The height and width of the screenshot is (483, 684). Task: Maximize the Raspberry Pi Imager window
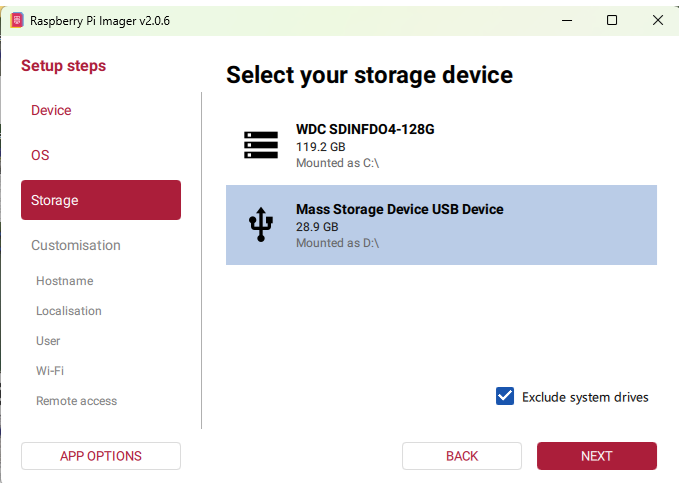point(612,20)
